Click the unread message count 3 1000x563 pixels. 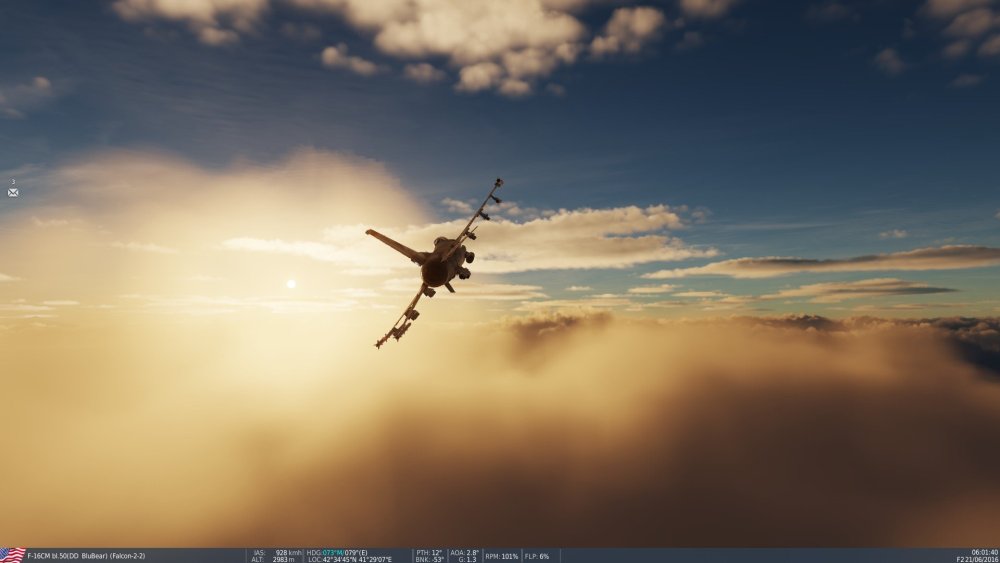tap(13, 182)
